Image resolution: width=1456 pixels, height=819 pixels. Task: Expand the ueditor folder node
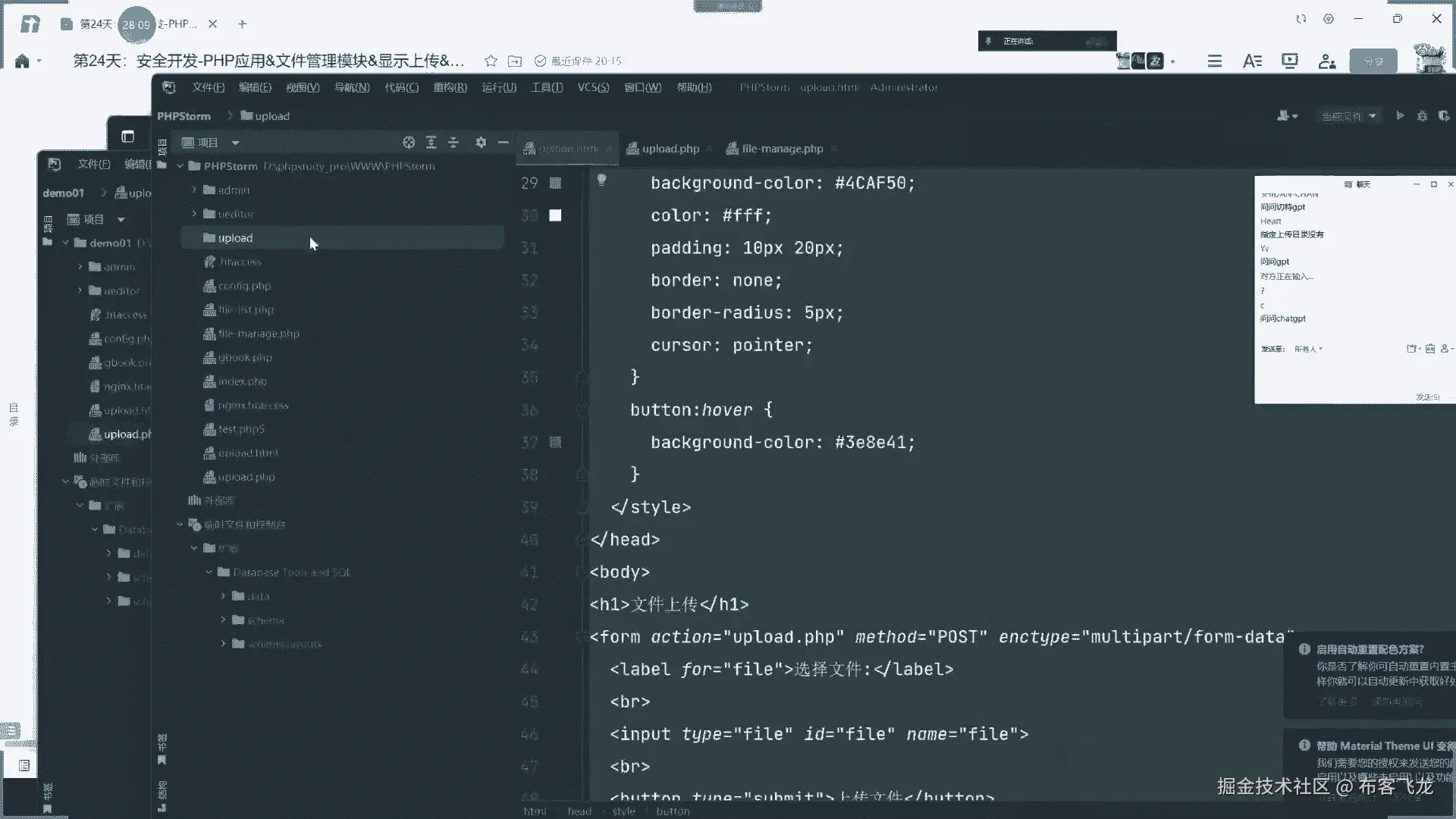pyautogui.click(x=194, y=214)
